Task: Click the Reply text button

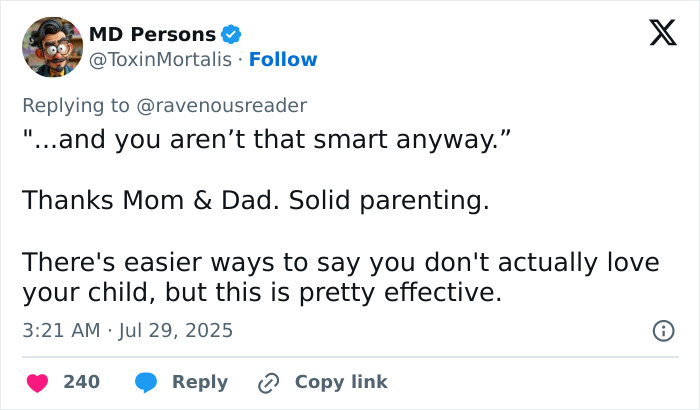Action: tap(200, 382)
